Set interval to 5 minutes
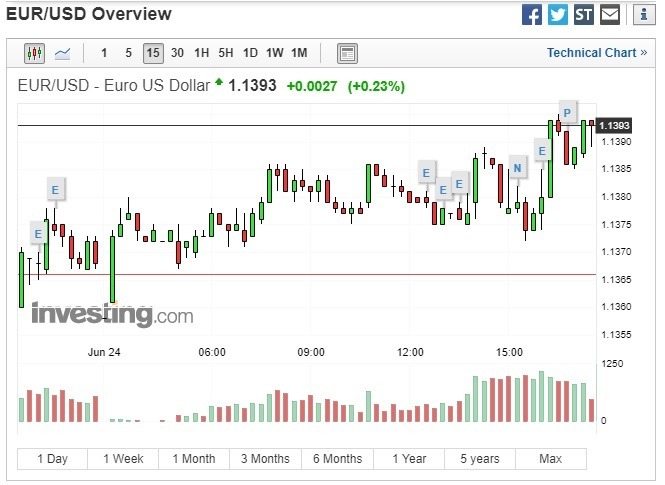 pos(129,53)
